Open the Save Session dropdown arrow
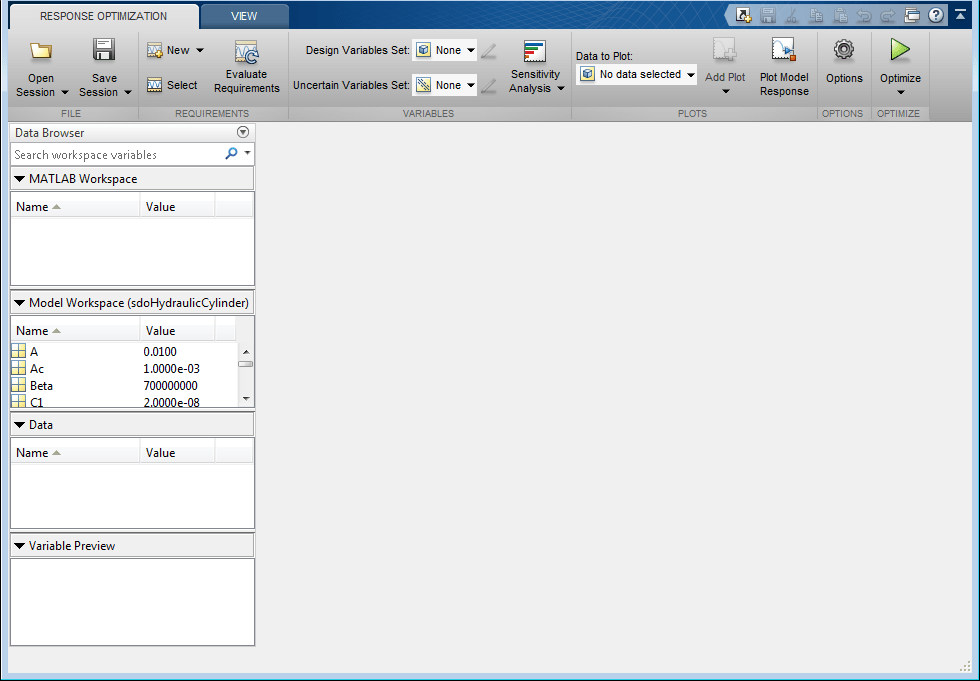This screenshot has width=980, height=681. point(128,92)
